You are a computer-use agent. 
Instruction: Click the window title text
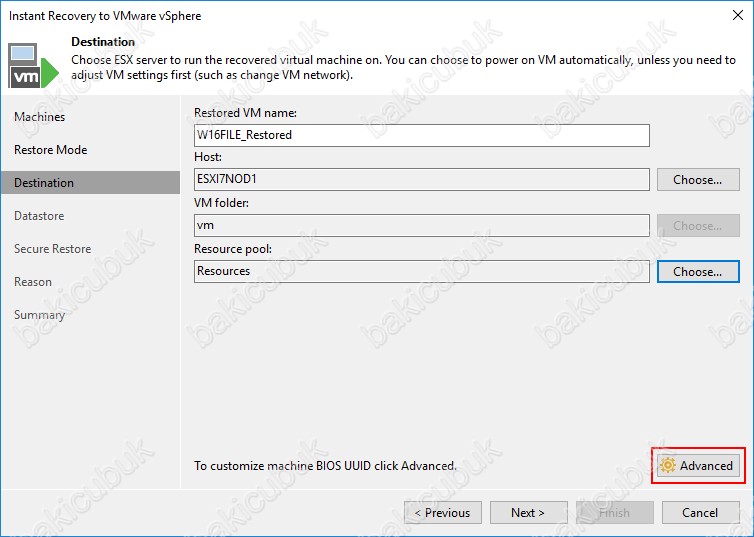105,16
